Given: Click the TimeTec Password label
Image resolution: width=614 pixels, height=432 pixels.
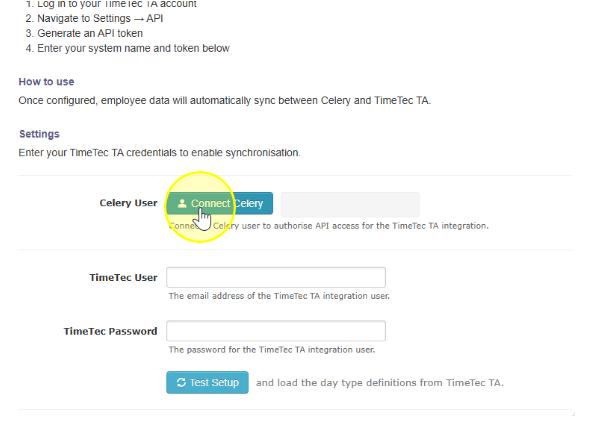Looking at the screenshot, I should (110, 331).
